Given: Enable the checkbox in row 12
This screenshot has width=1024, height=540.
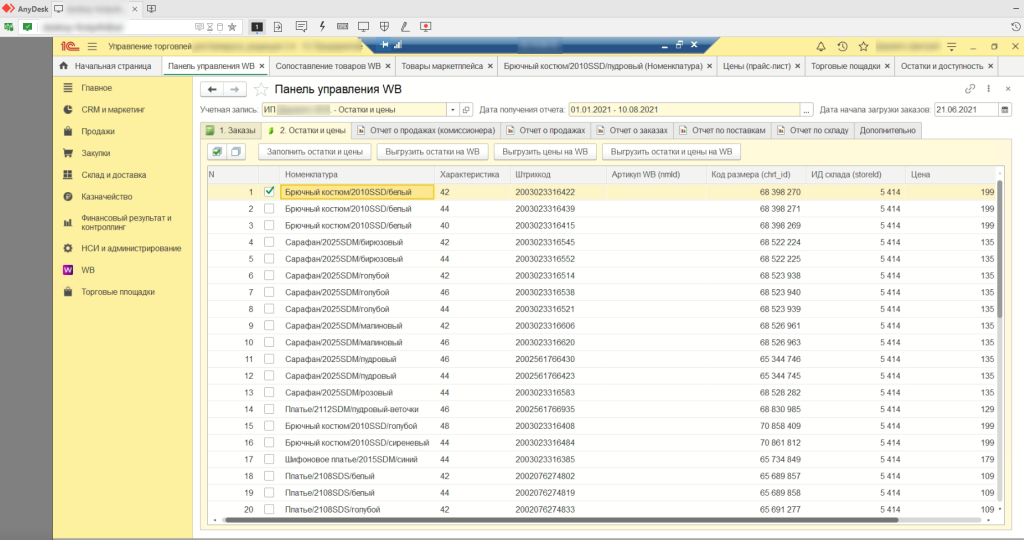Looking at the screenshot, I should (x=268, y=376).
